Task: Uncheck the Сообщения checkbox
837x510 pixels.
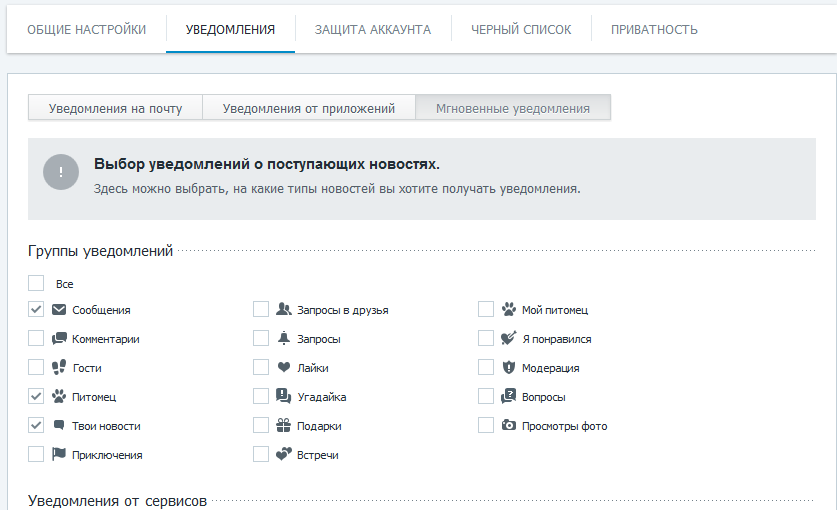Action: point(36,309)
